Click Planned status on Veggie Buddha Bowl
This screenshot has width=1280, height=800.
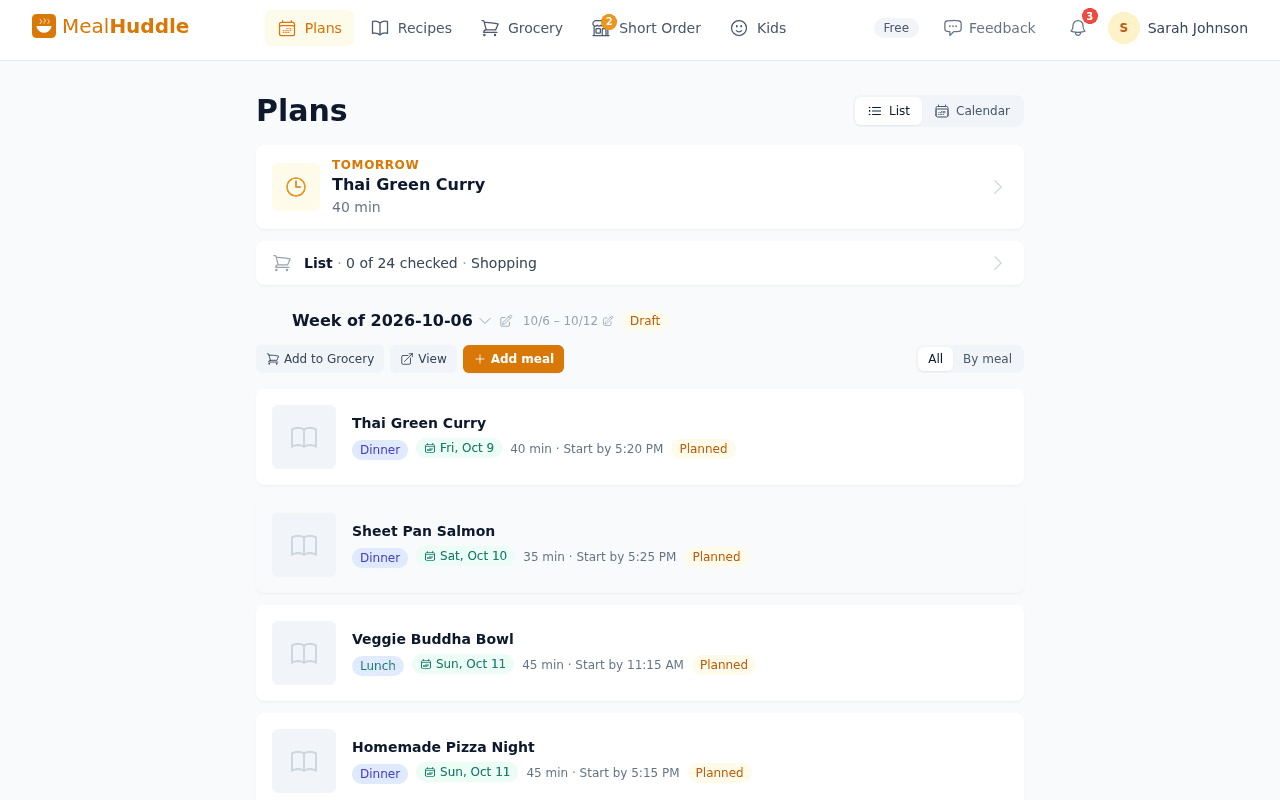(723, 665)
